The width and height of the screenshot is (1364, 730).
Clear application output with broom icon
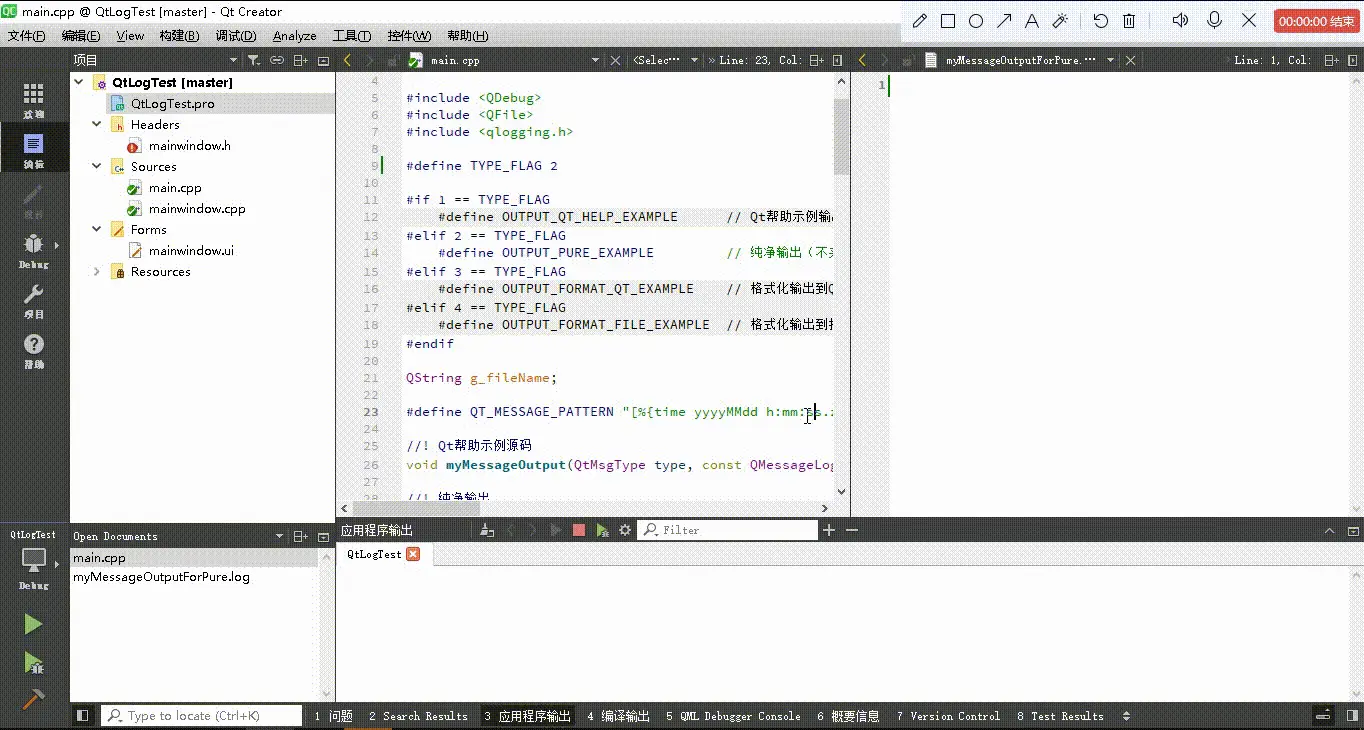[487, 530]
